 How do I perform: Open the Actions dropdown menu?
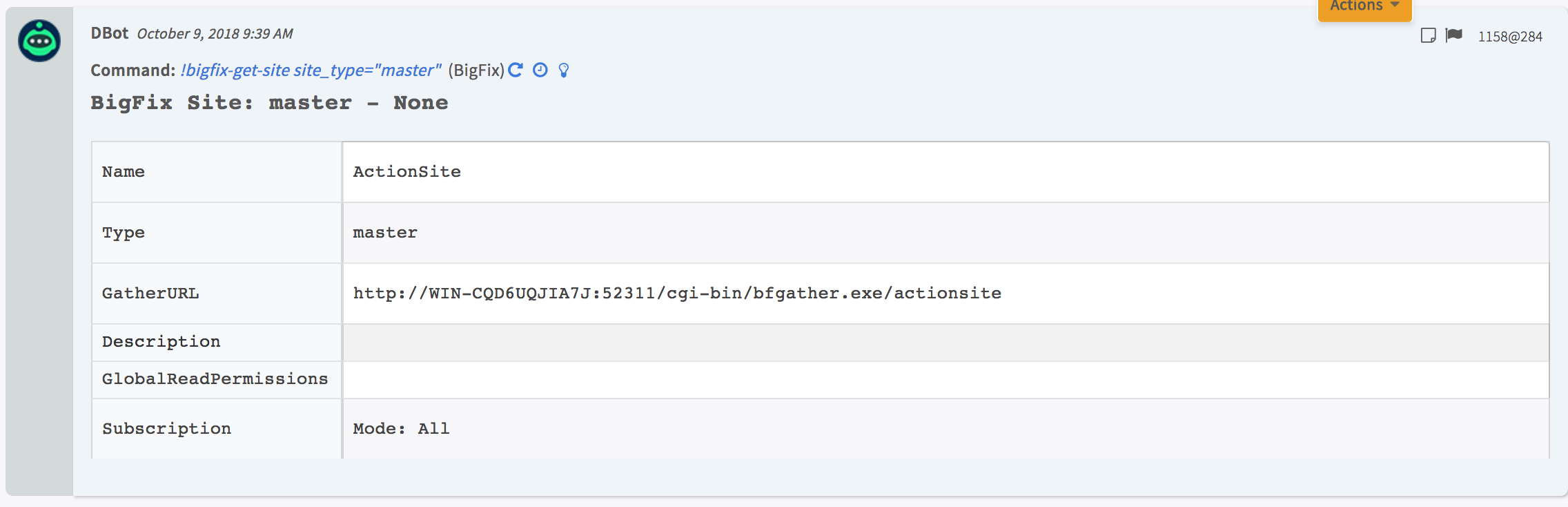[x=1364, y=7]
